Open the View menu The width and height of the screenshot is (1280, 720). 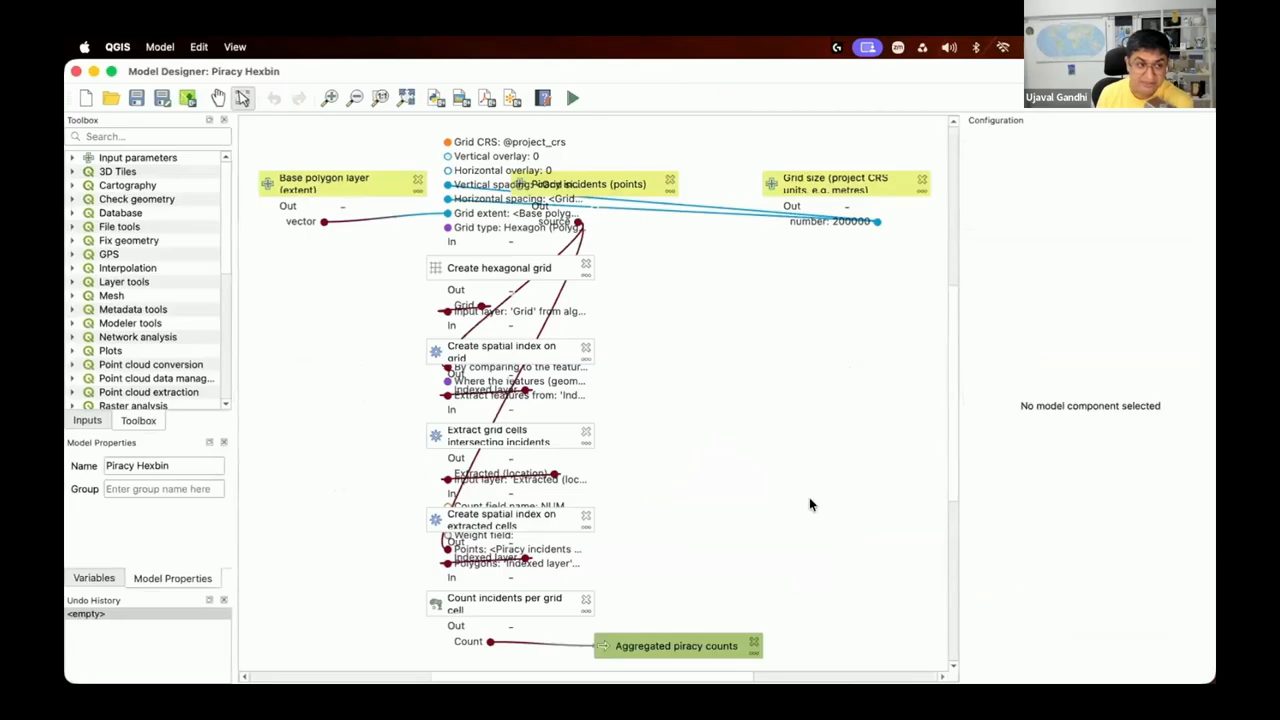click(x=235, y=47)
